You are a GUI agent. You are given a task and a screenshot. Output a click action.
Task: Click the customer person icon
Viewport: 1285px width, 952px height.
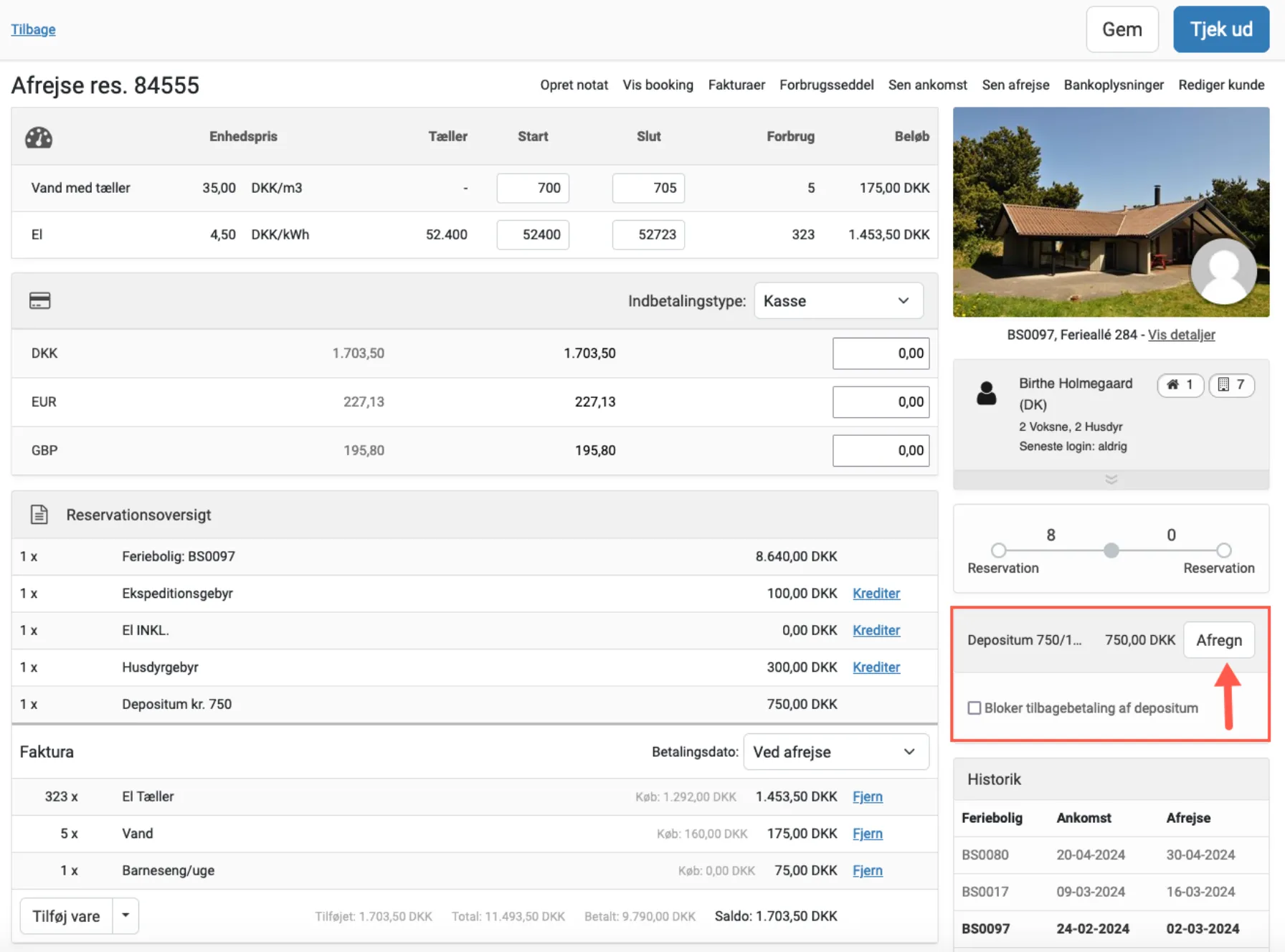point(987,394)
